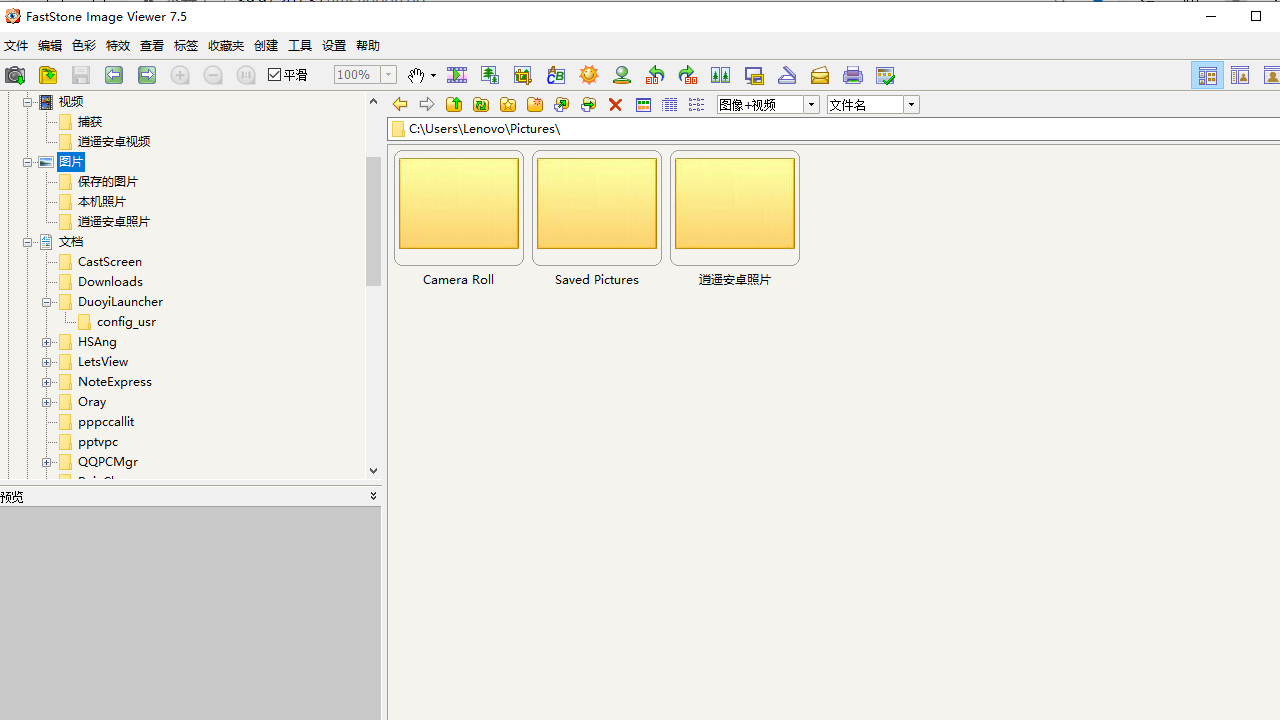
Task: Start a slideshow of the folder
Action: click(x=456, y=75)
